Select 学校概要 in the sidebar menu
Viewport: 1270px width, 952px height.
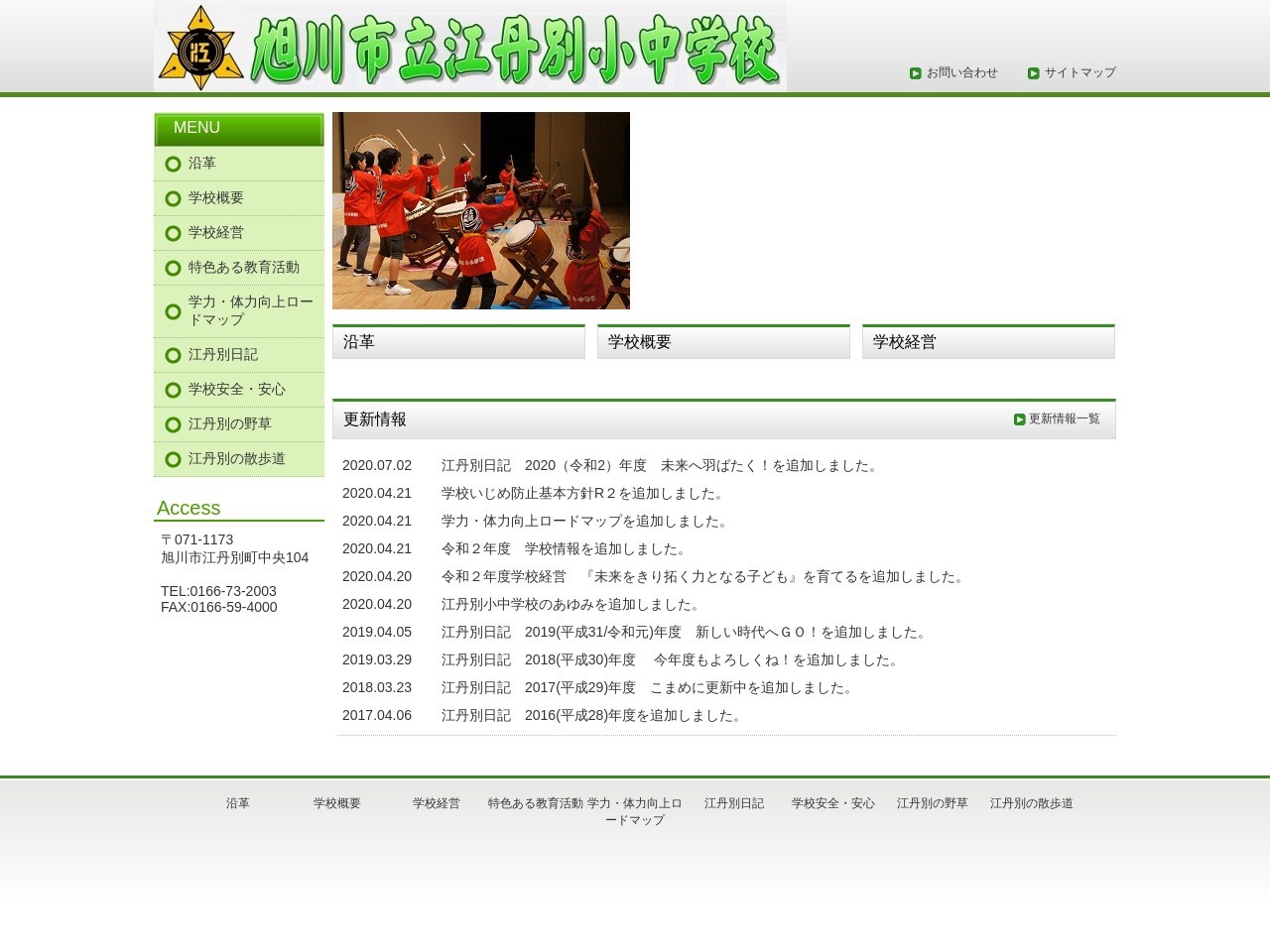(239, 198)
